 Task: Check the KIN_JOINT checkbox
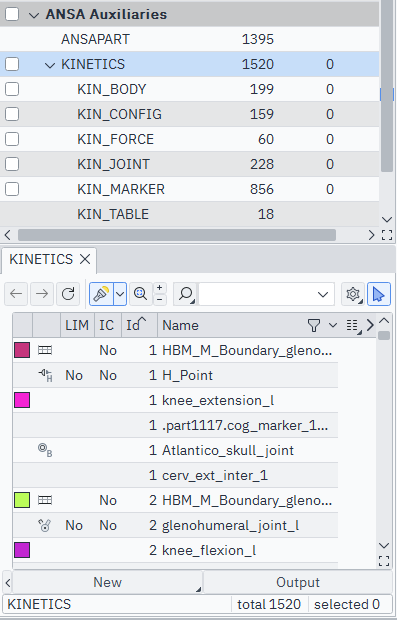pos(12,164)
